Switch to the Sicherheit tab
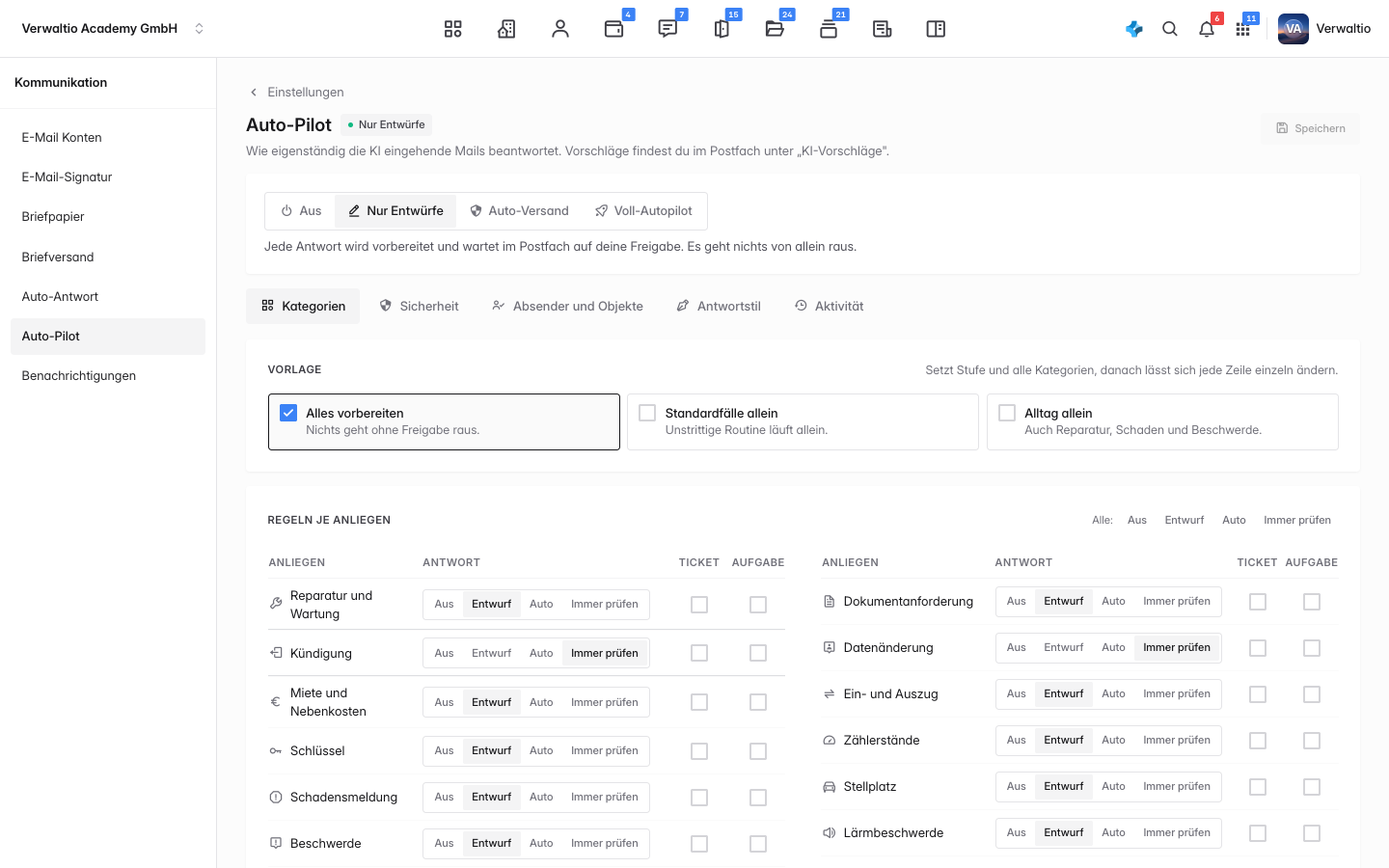Image resolution: width=1389 pixels, height=868 pixels. pyautogui.click(x=419, y=306)
